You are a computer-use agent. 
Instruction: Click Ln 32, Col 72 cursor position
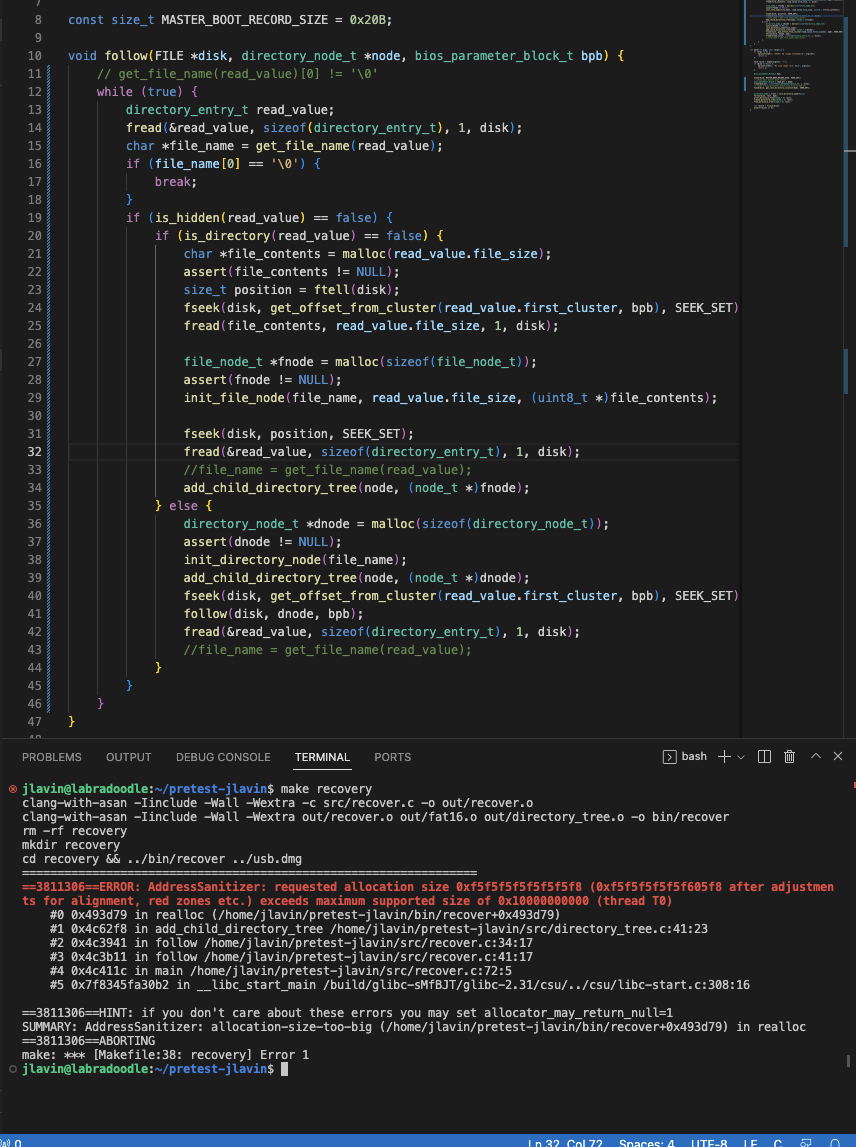564,1142
